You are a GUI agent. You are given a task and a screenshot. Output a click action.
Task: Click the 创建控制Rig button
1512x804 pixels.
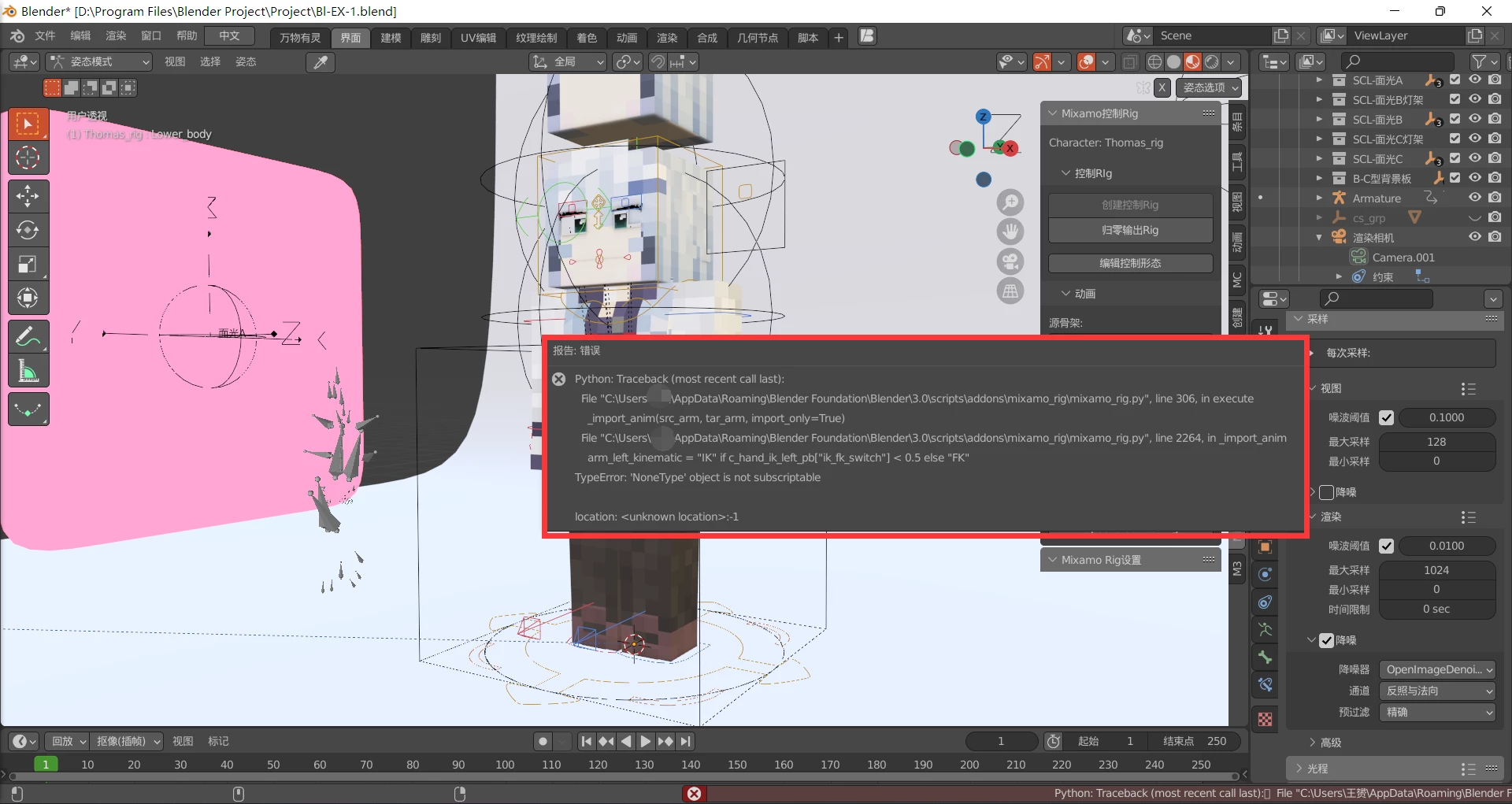point(1130,205)
